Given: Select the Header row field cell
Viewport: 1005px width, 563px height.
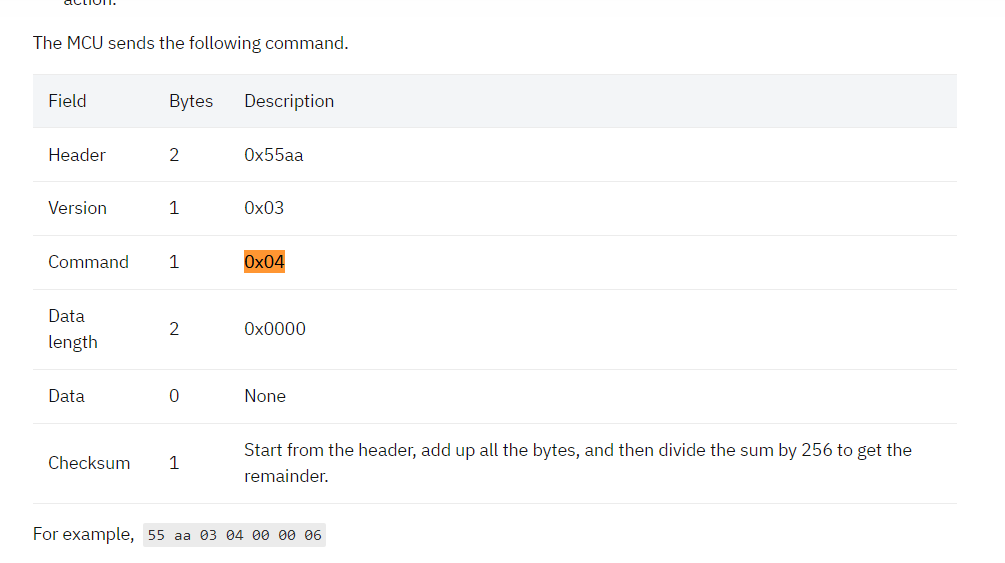Looking at the screenshot, I should 77,155.
